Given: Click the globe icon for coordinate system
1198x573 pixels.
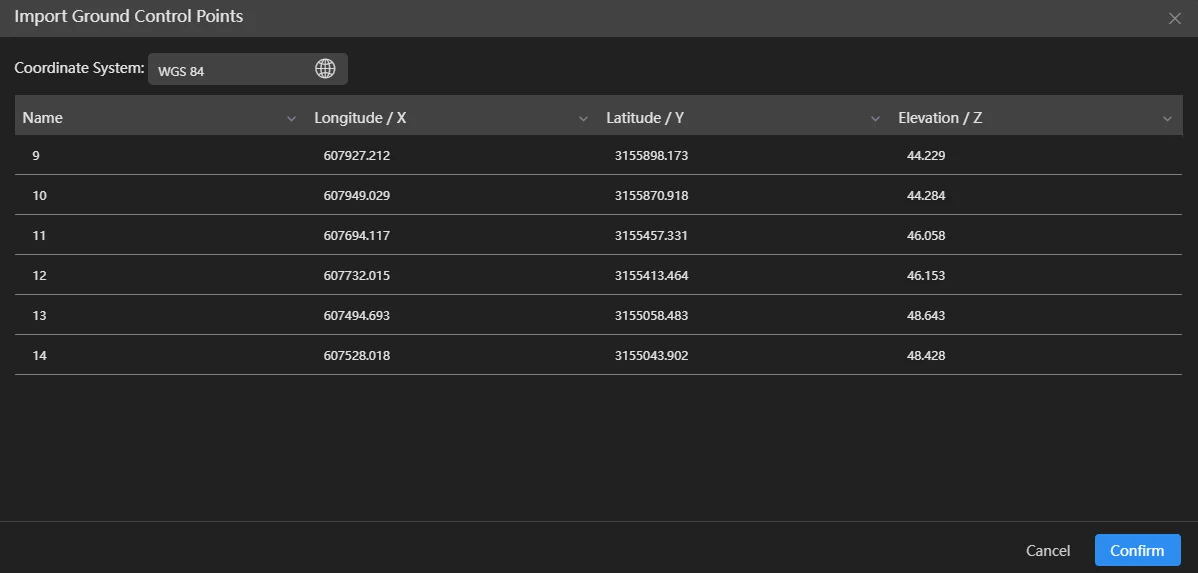Looking at the screenshot, I should coord(325,69).
